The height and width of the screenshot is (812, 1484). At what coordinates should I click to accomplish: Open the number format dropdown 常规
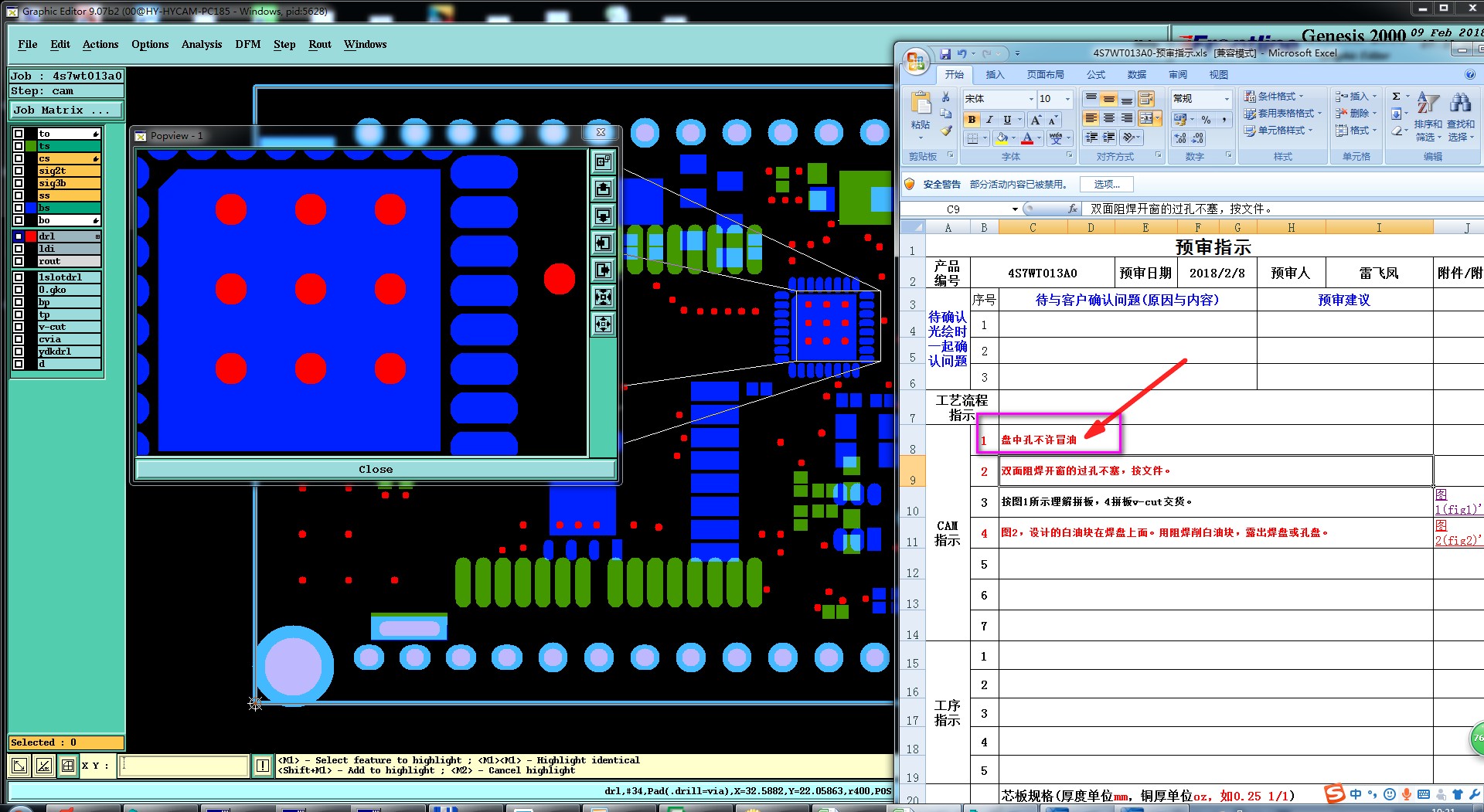[1226, 99]
